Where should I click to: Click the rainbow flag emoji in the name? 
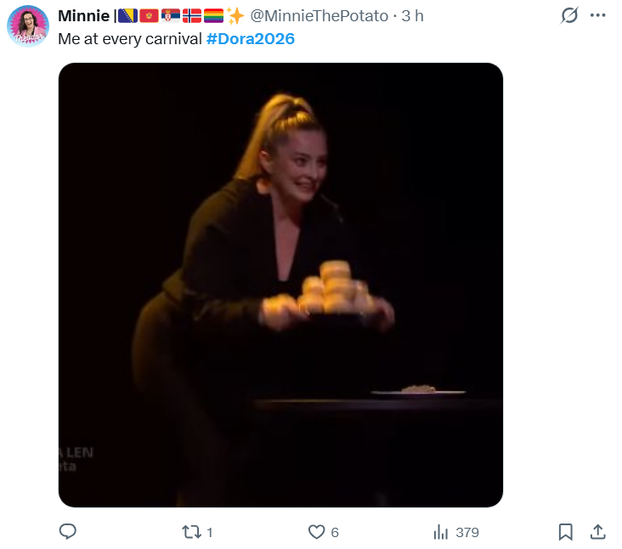point(213,16)
